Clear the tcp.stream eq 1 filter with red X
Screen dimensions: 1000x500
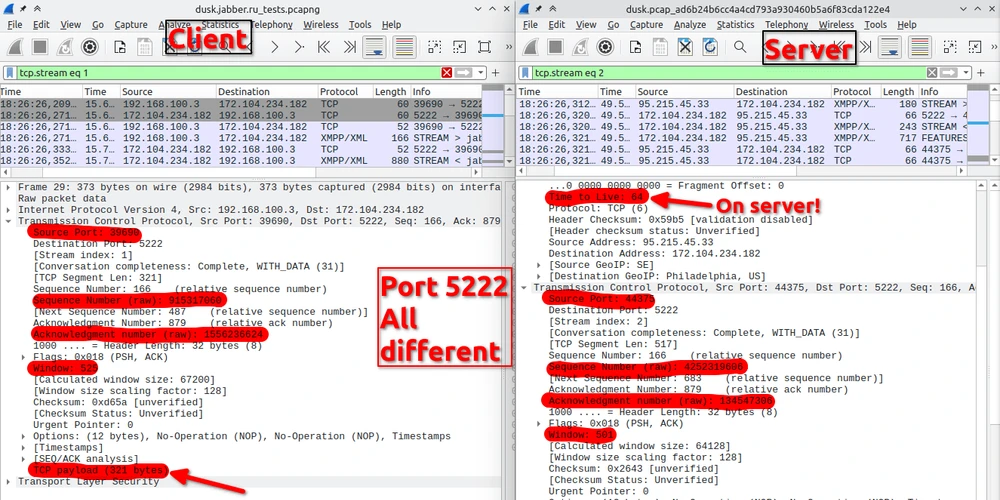[x=445, y=73]
